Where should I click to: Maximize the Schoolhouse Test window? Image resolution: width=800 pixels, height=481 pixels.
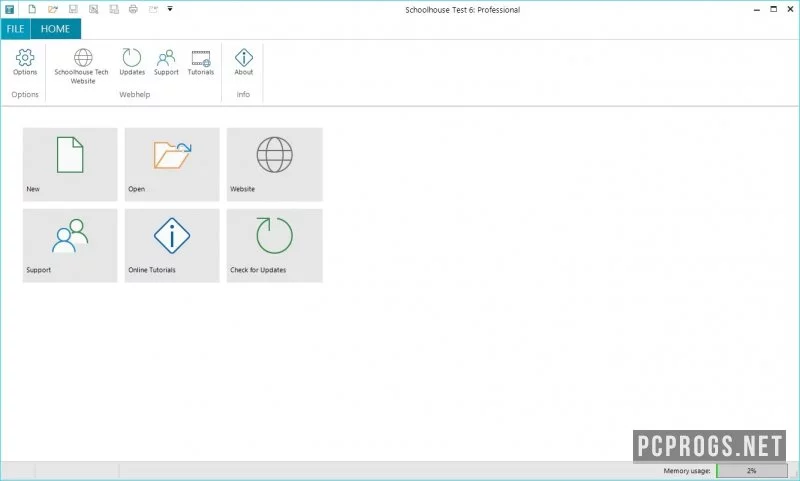pos(773,9)
